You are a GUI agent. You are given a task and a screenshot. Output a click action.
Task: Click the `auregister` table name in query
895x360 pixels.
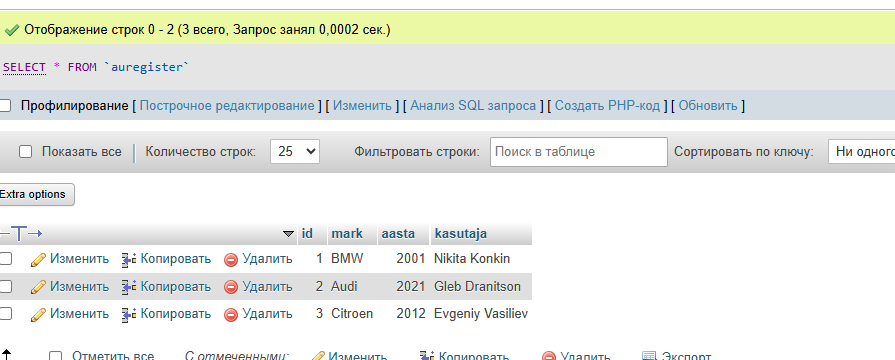point(146,67)
